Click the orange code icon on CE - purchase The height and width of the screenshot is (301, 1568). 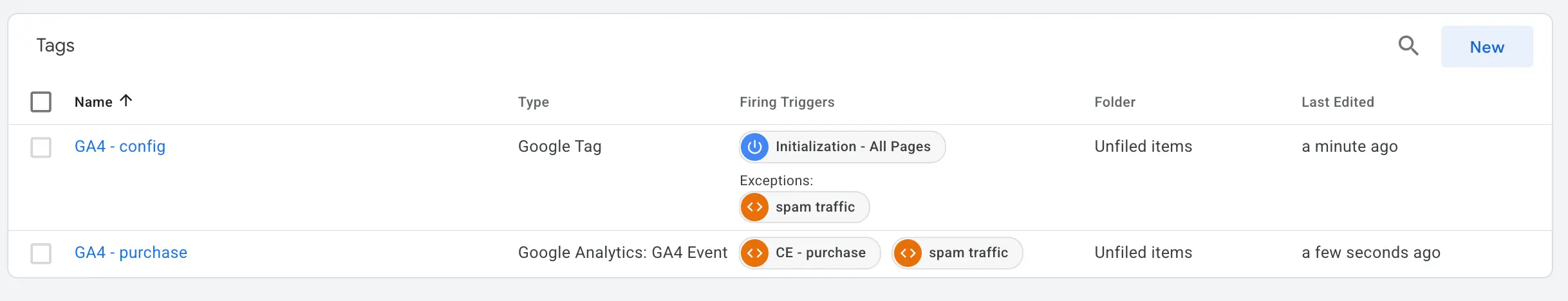(755, 253)
